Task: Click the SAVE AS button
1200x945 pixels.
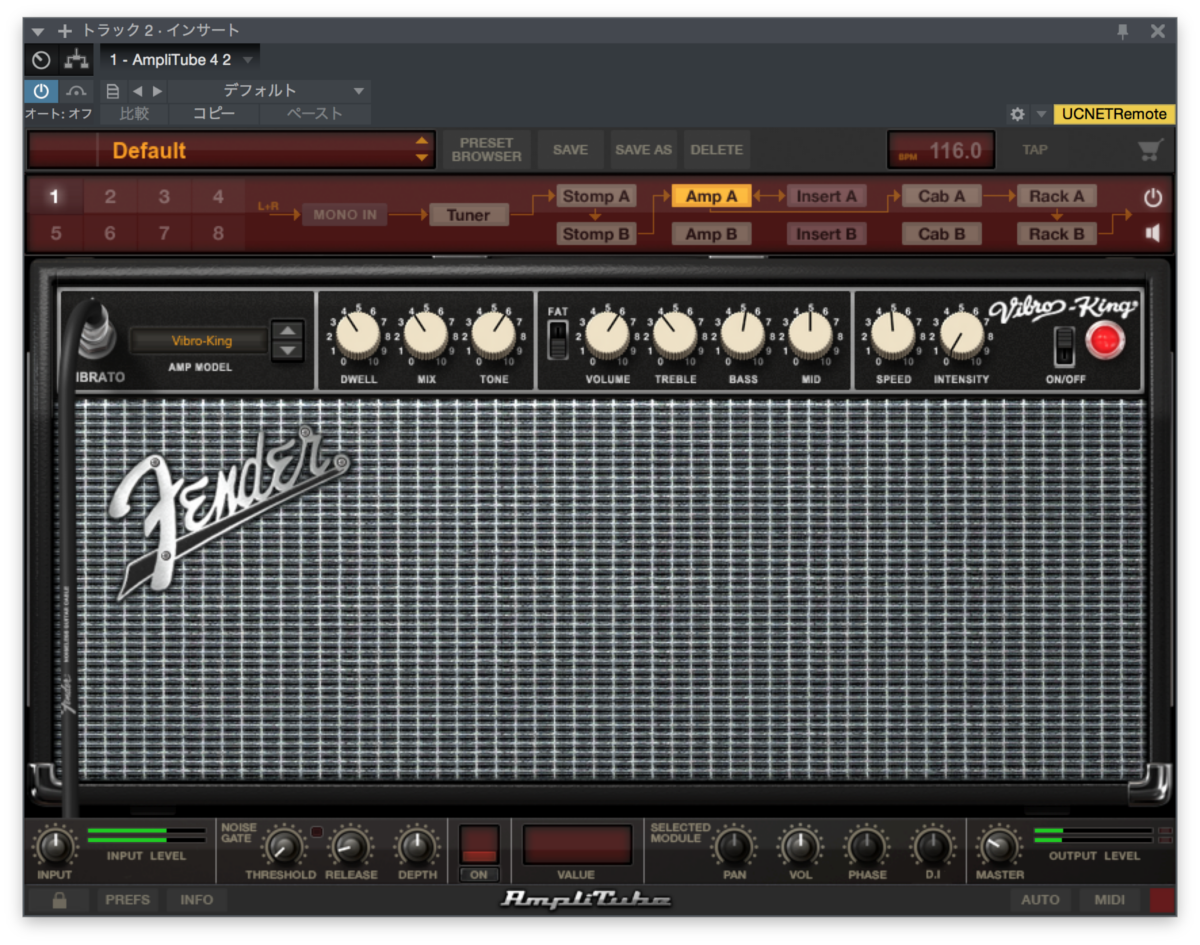Action: [x=644, y=150]
